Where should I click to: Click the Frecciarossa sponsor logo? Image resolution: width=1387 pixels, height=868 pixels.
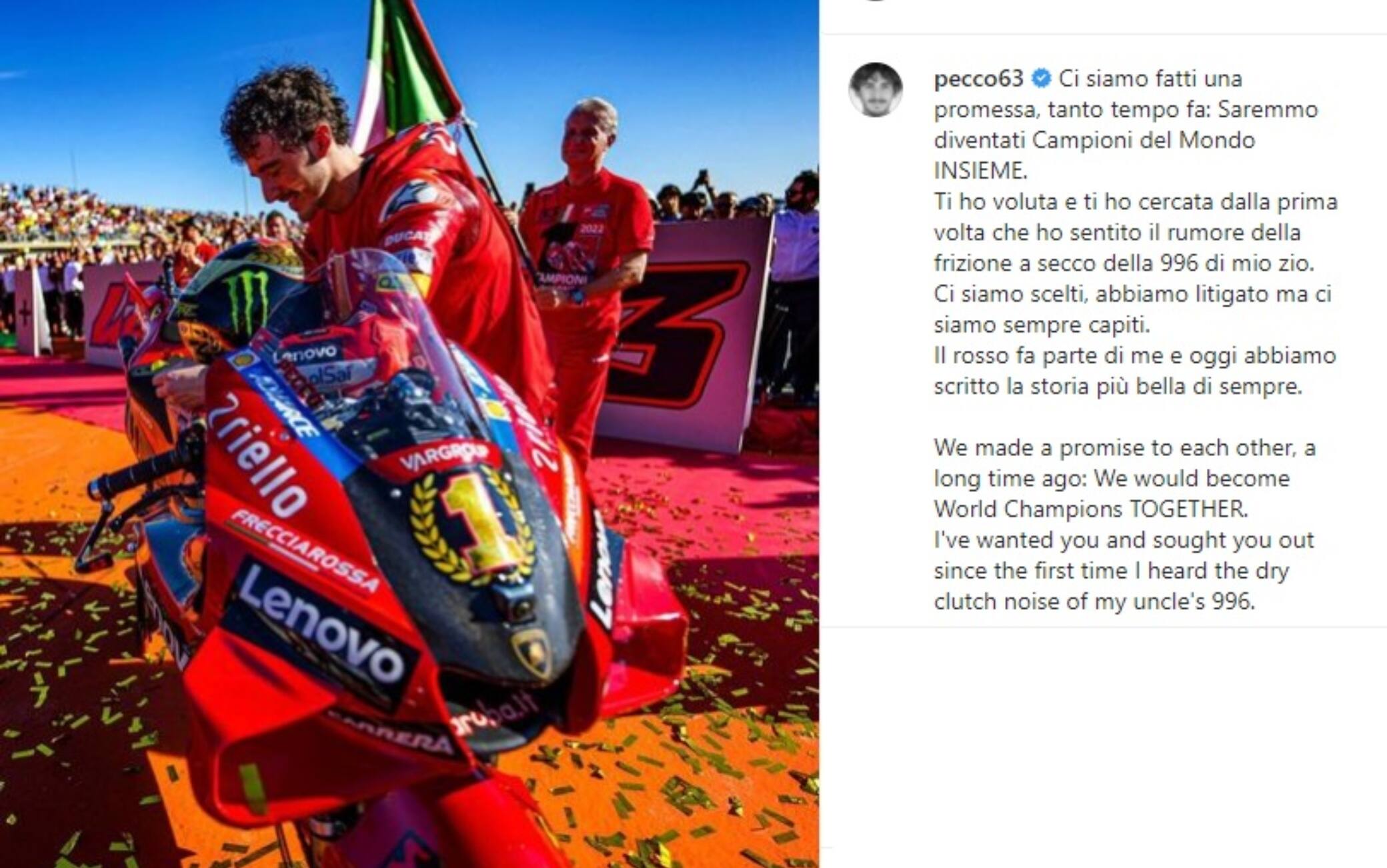tap(303, 550)
